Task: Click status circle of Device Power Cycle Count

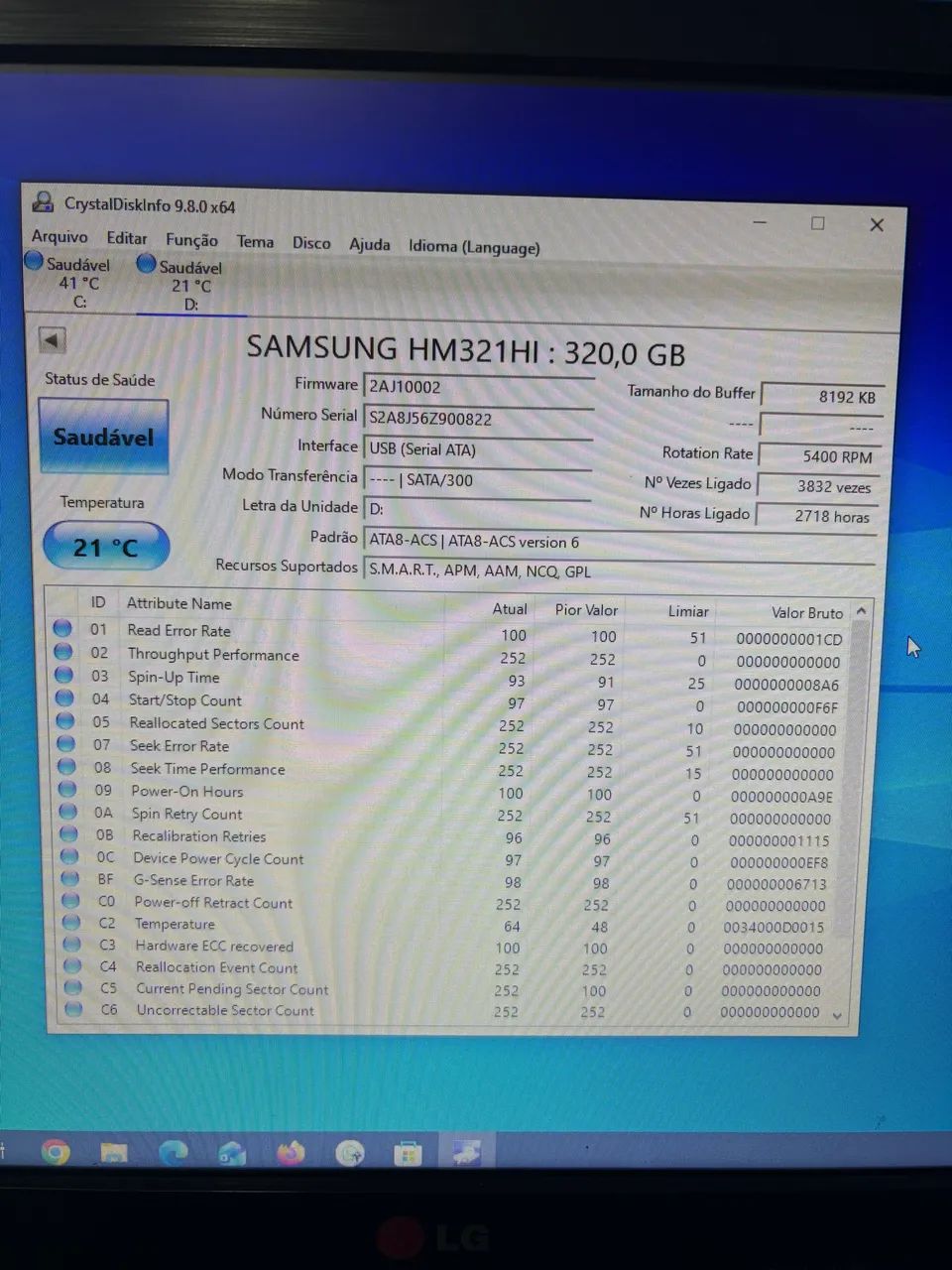Action: click(x=69, y=855)
